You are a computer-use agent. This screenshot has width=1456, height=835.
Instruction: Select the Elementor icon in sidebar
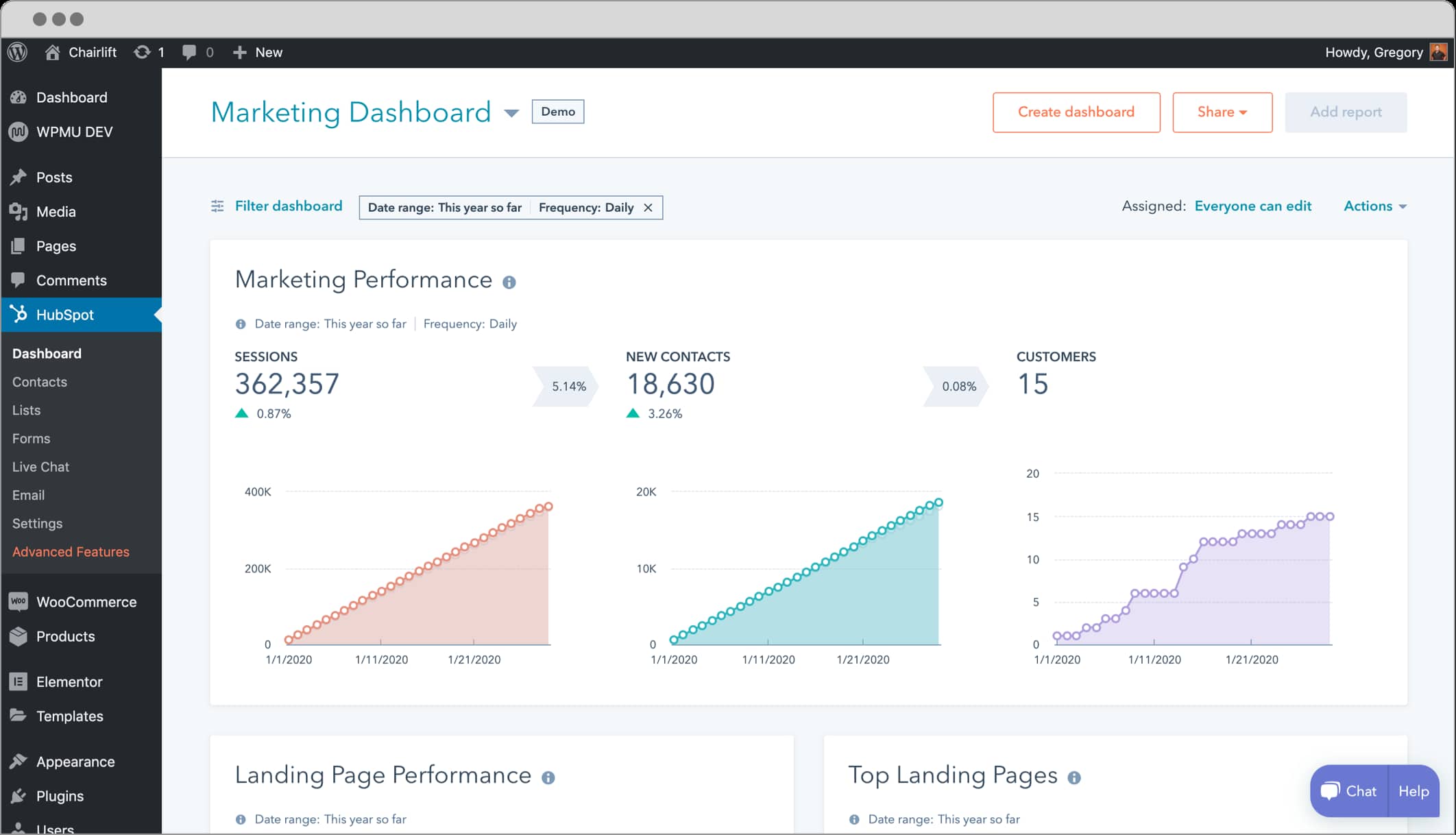19,681
